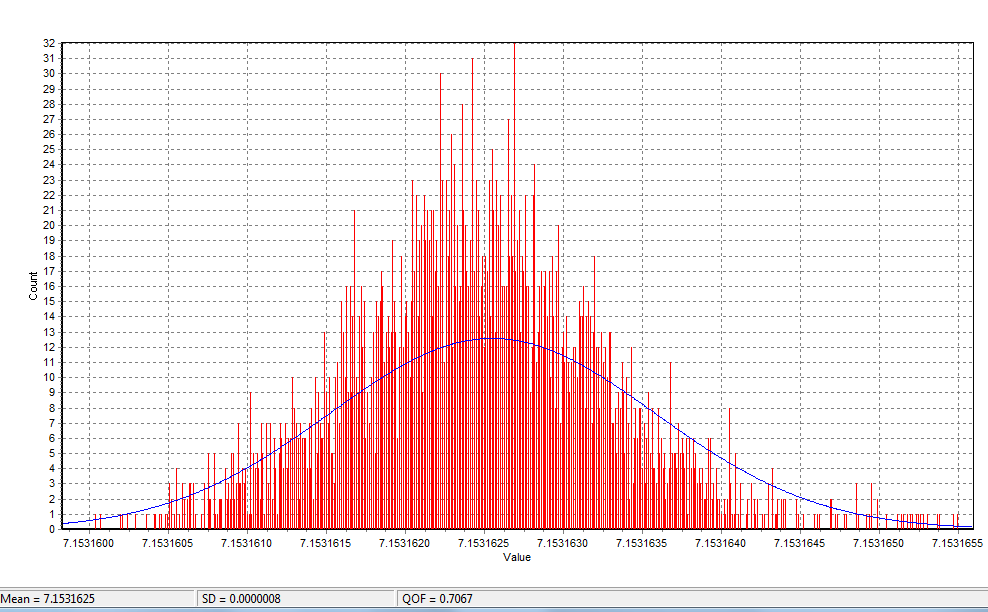Screen dimensions: 988x612
Task: Click the Count y-axis title
Action: (33, 286)
